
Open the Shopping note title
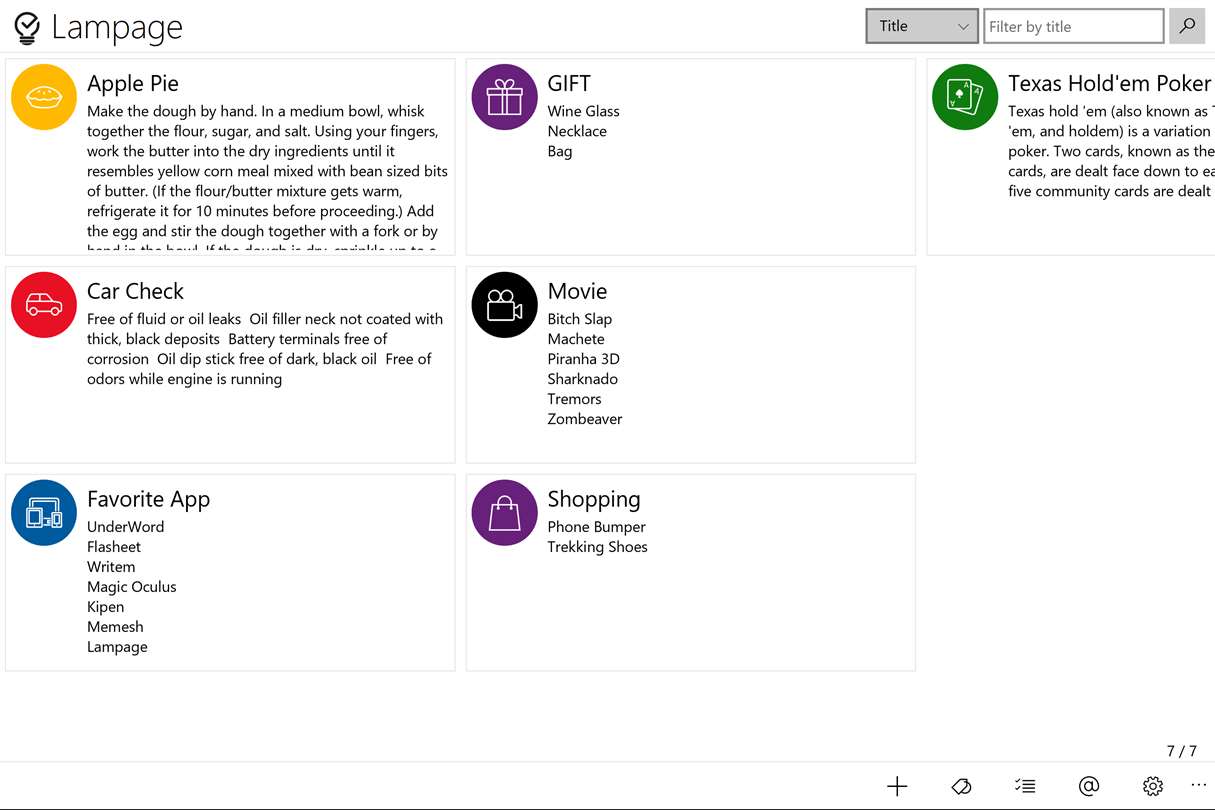[593, 499]
